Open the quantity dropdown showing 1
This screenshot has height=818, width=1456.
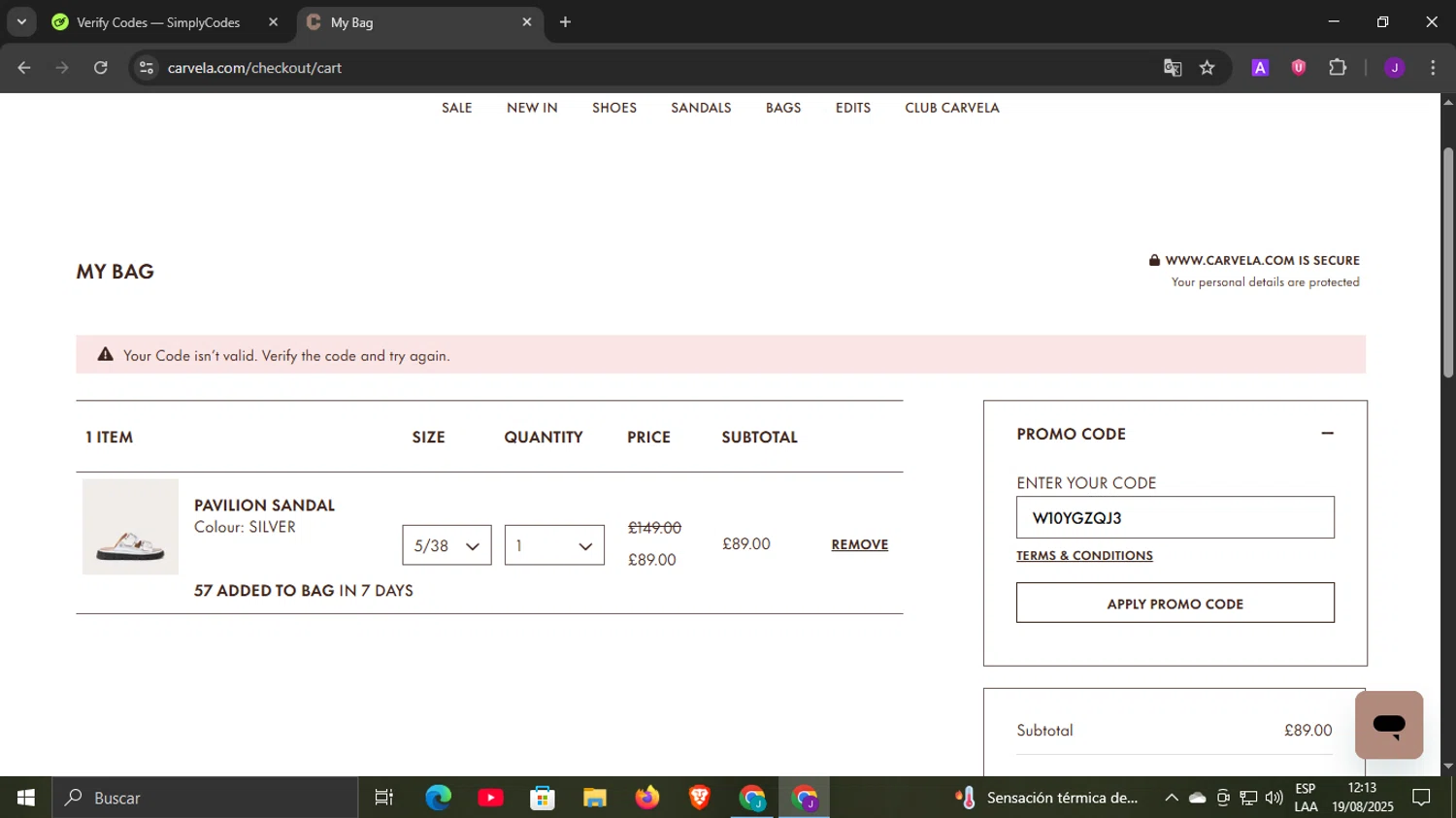coord(554,545)
